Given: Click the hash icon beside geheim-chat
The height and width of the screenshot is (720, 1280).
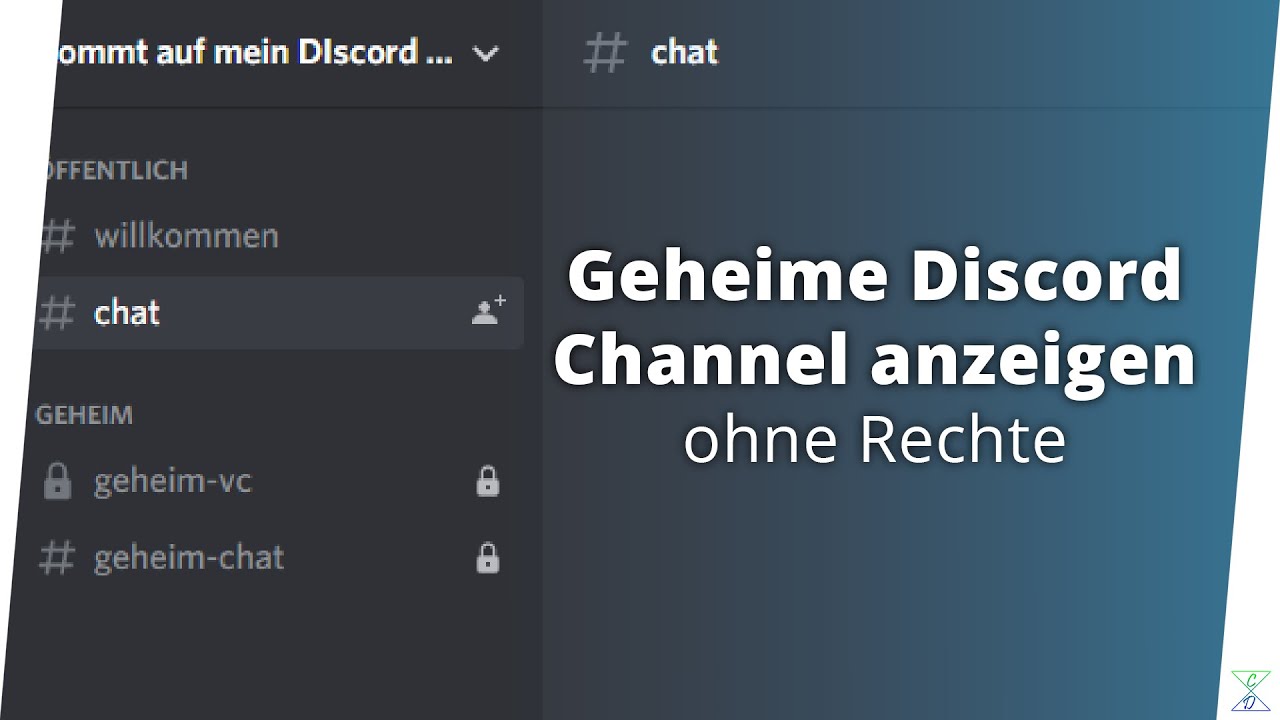Looking at the screenshot, I should 56,558.
